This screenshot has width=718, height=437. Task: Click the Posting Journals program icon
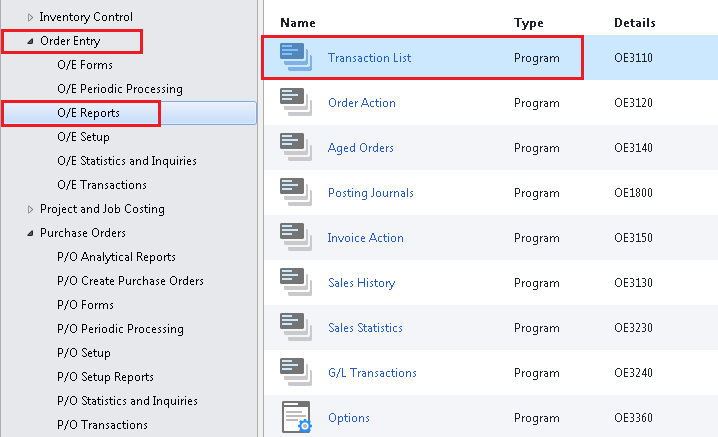tap(295, 192)
